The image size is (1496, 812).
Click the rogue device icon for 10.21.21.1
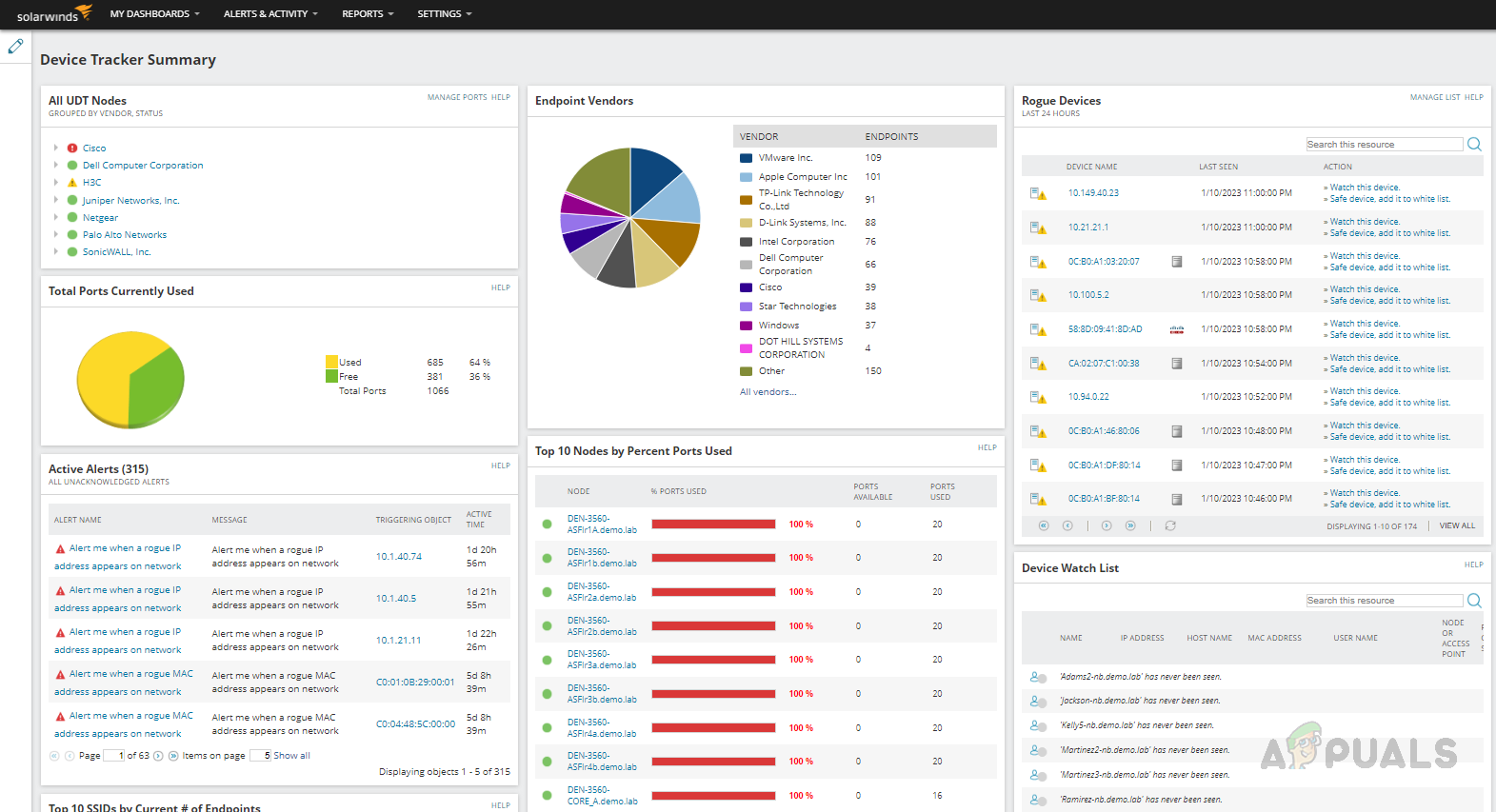(x=1038, y=228)
